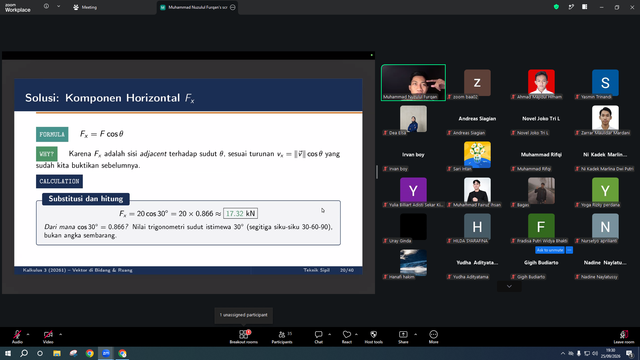Select Ahmad Majdul Hilham's video tile
This screenshot has width=640, height=360.
[541, 82]
